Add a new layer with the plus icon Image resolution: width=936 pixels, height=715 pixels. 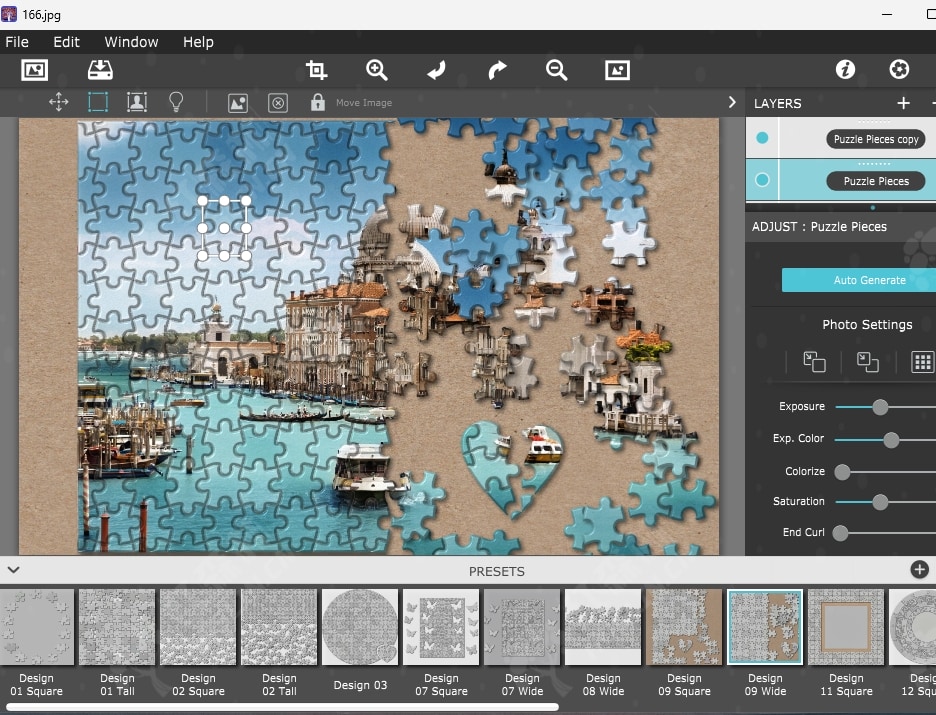903,103
